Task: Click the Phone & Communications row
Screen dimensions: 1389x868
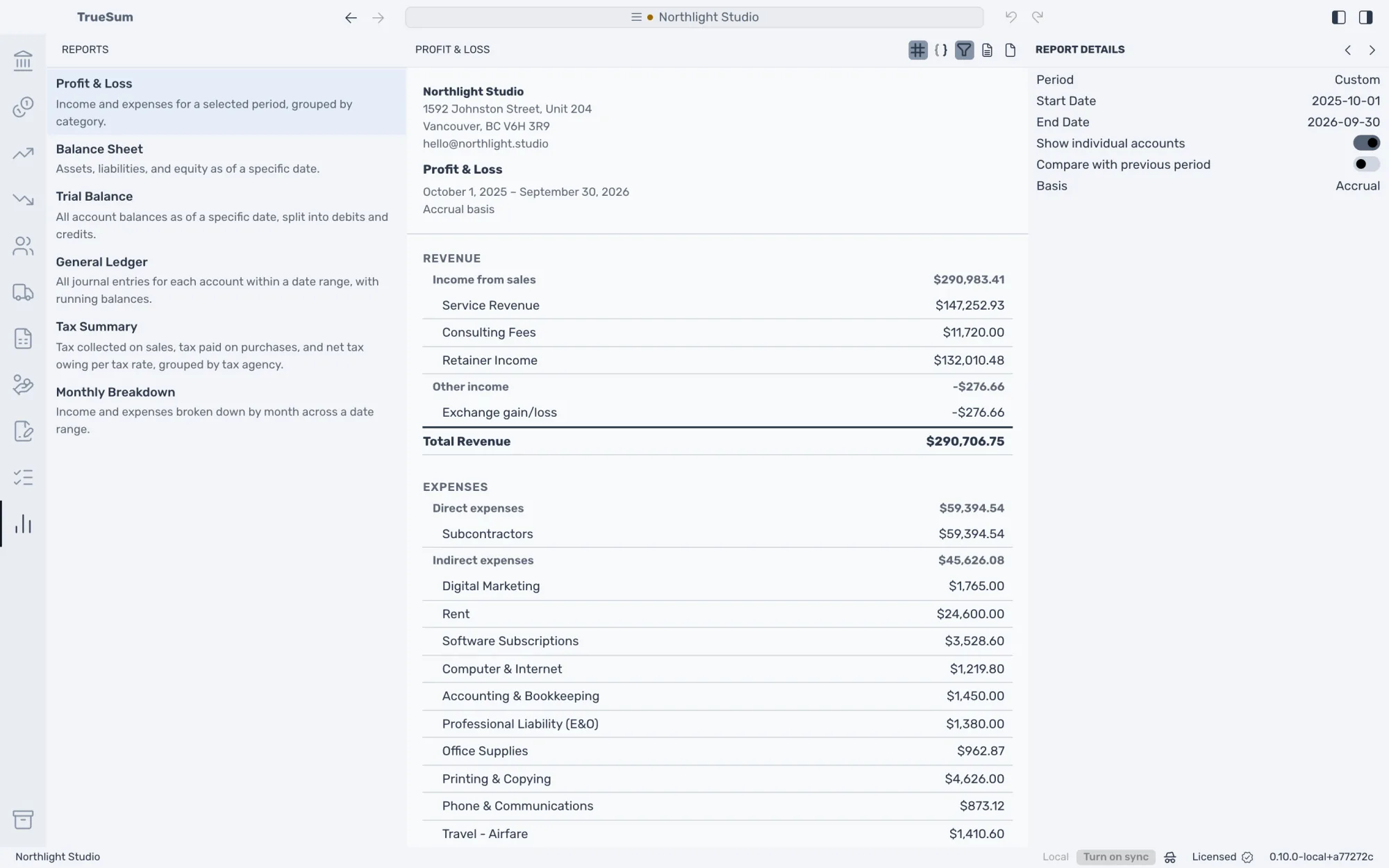Action: point(717,806)
